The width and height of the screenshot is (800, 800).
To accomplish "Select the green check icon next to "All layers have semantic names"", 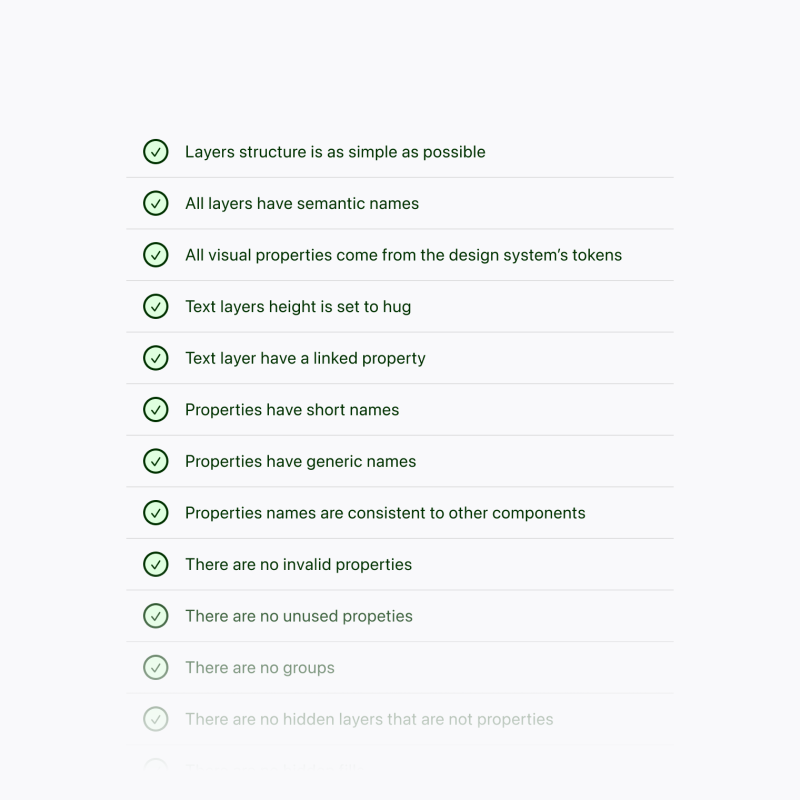I will 156,203.
